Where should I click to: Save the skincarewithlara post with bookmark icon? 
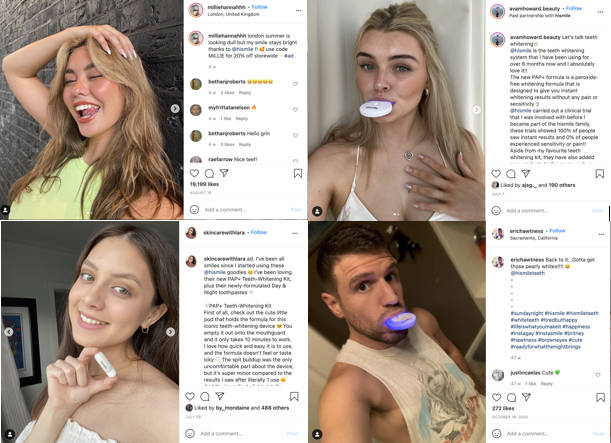294,396
